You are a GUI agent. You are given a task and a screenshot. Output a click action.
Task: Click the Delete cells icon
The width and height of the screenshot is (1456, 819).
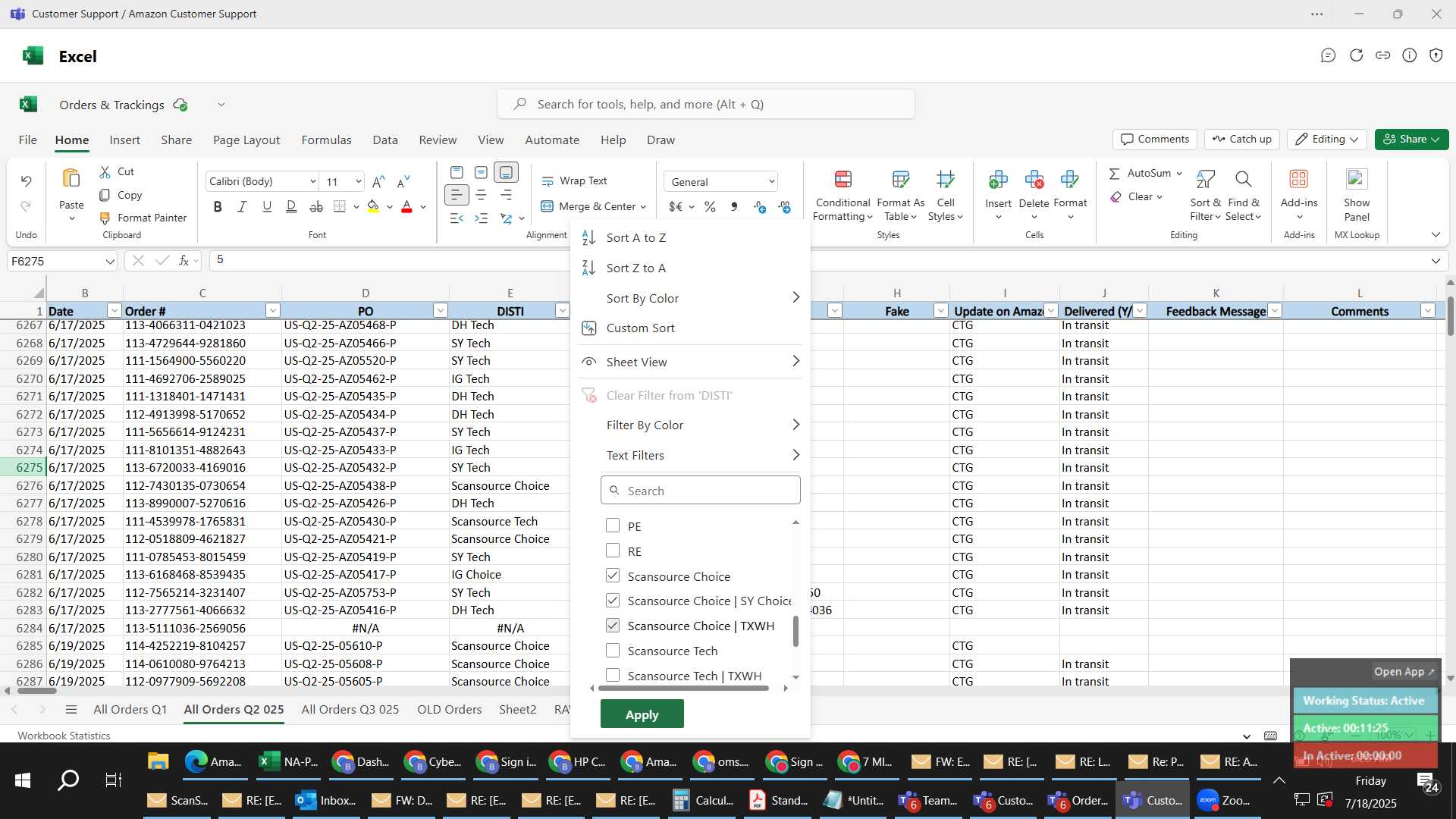tap(1034, 180)
